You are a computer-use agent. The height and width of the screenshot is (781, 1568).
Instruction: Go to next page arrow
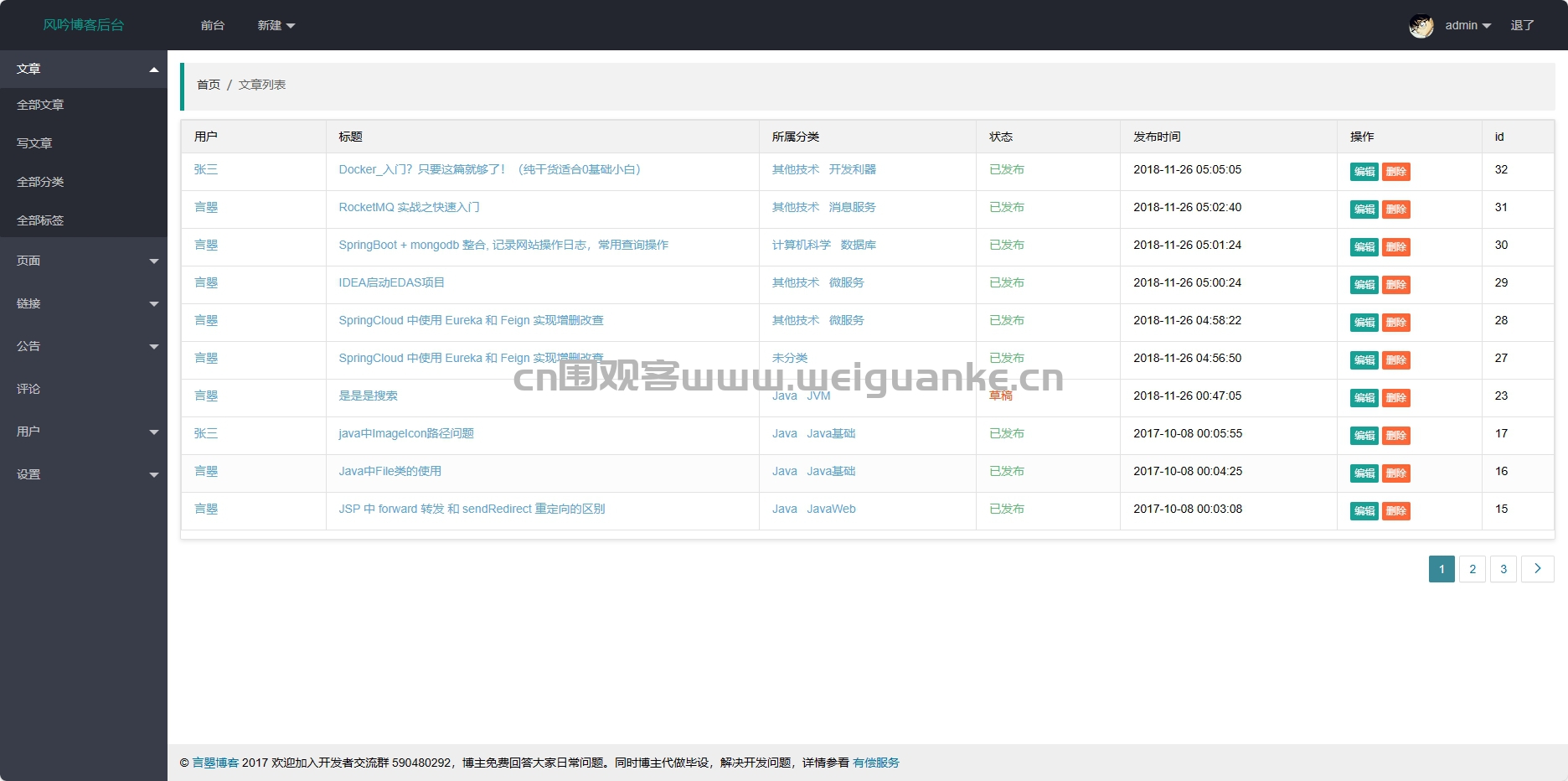(1537, 569)
